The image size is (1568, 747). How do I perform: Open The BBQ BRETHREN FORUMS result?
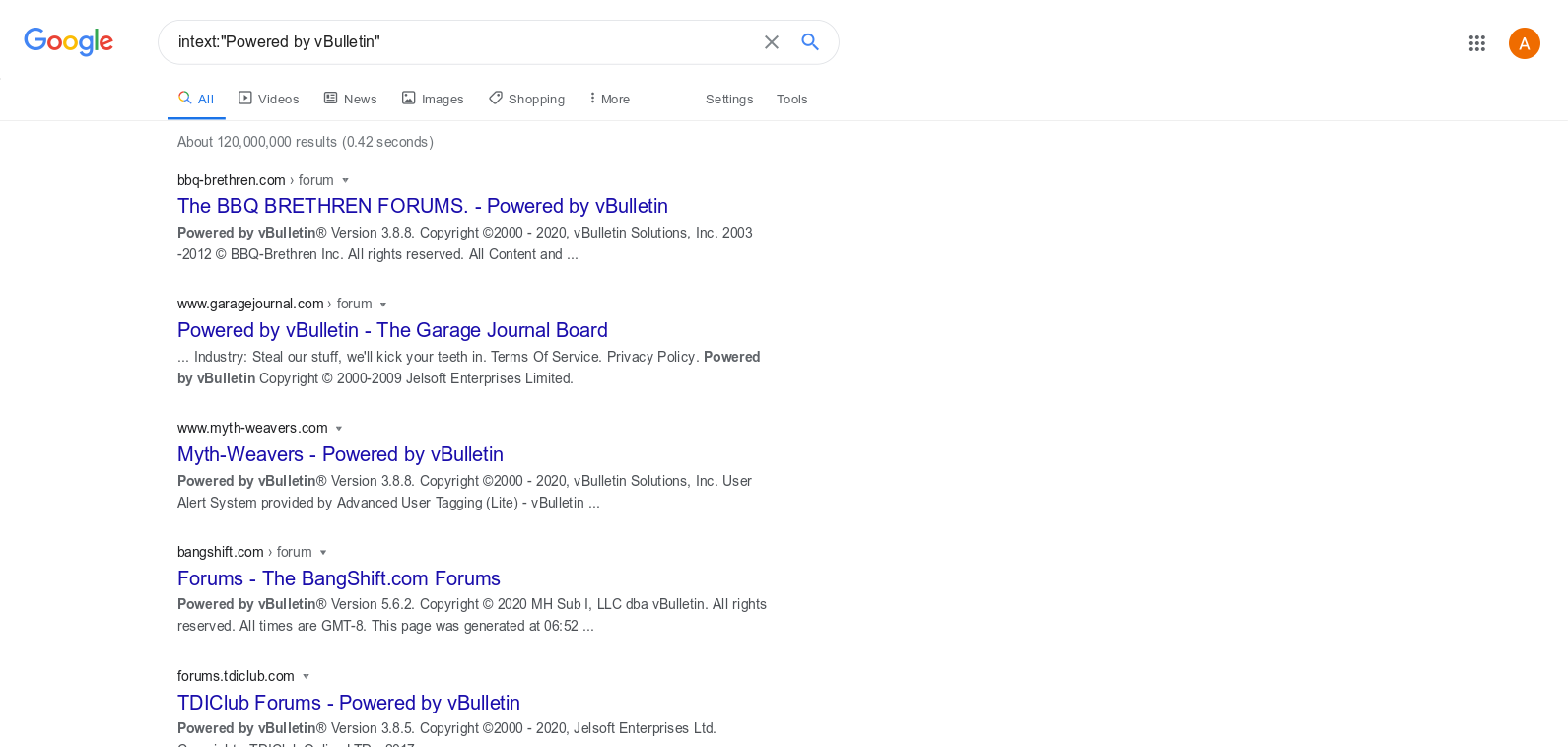[423, 206]
